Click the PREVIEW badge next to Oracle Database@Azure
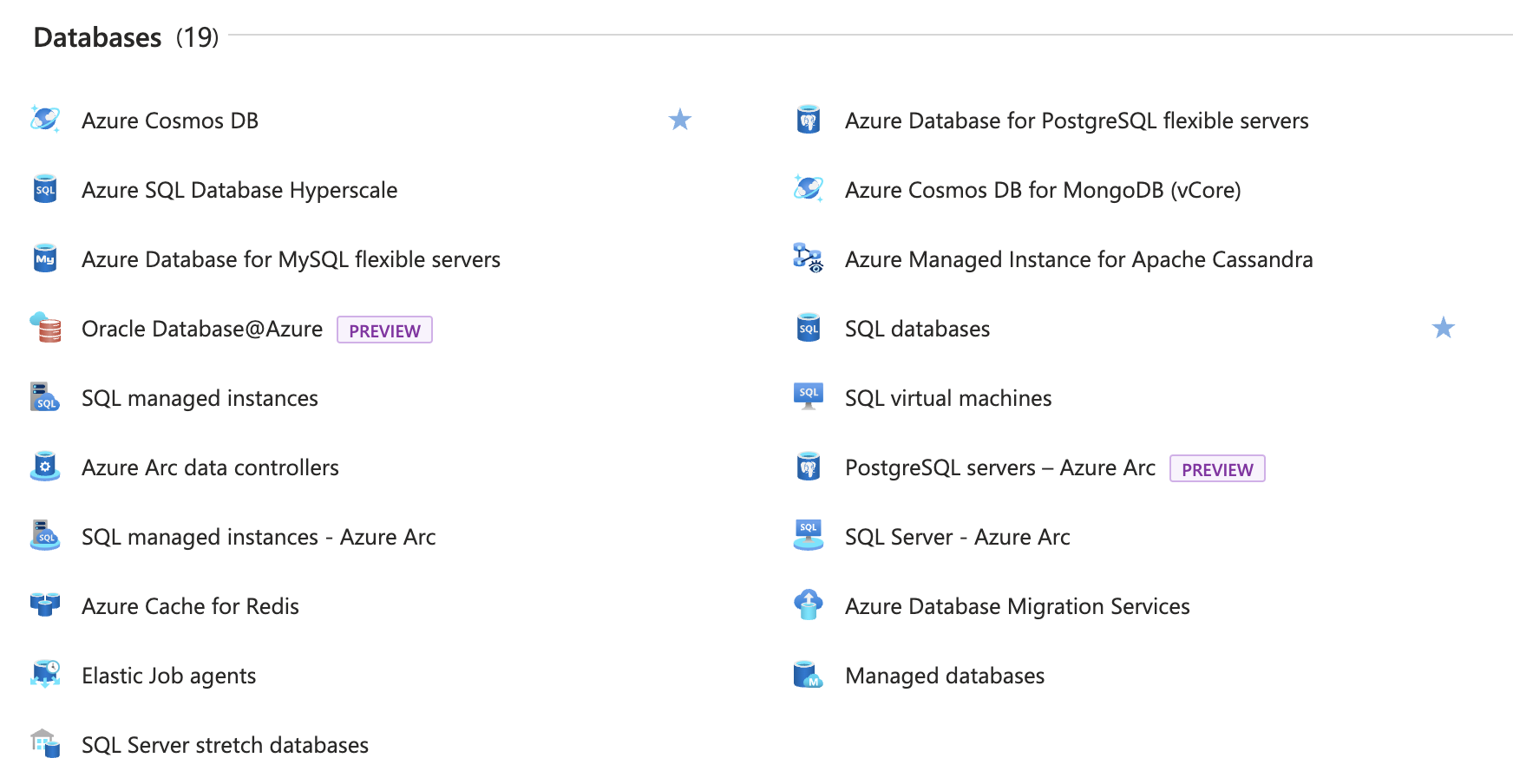 384,330
